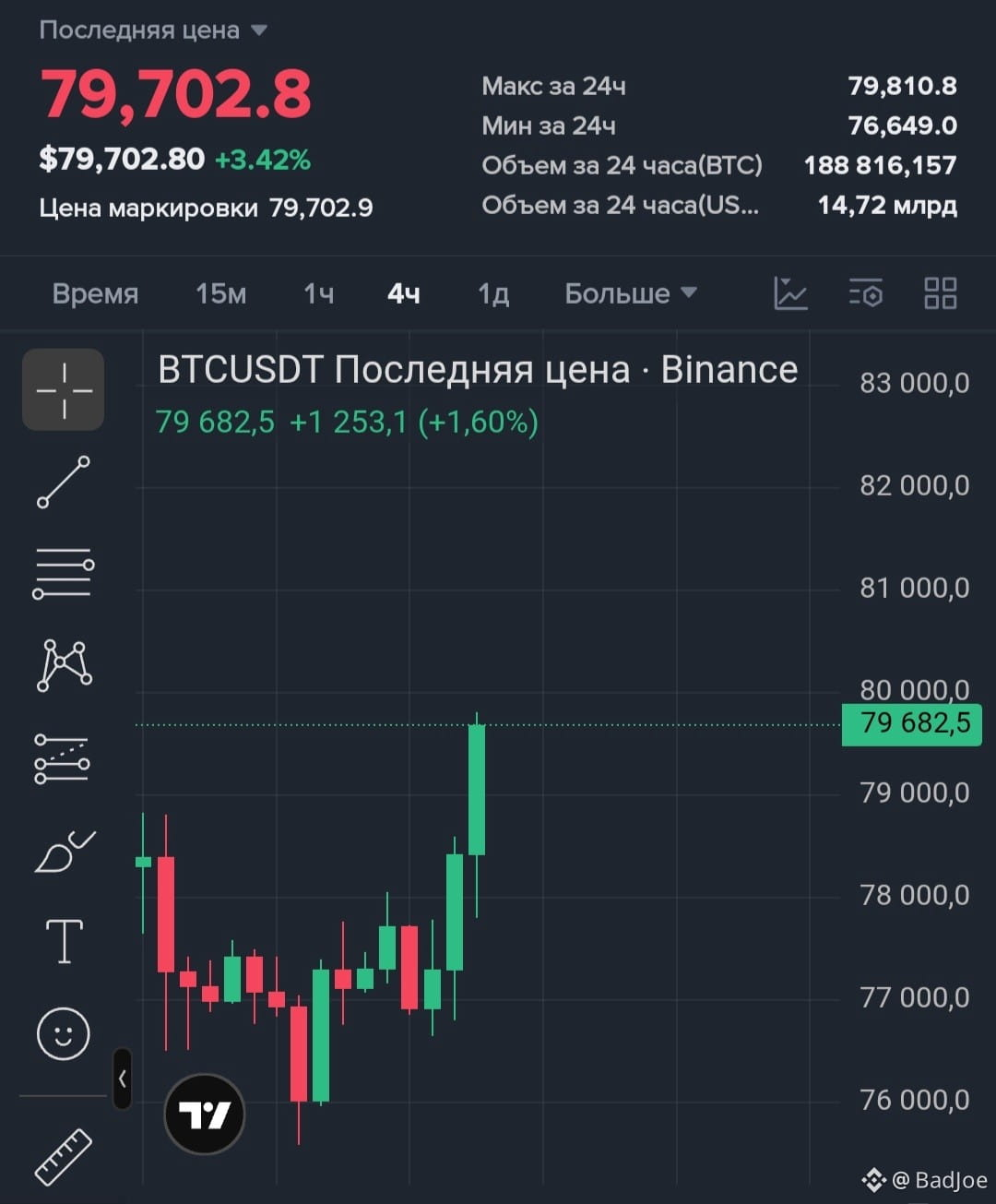Click the Цена маркировки 79,702.9 text
996x1204 pixels.
click(x=206, y=208)
